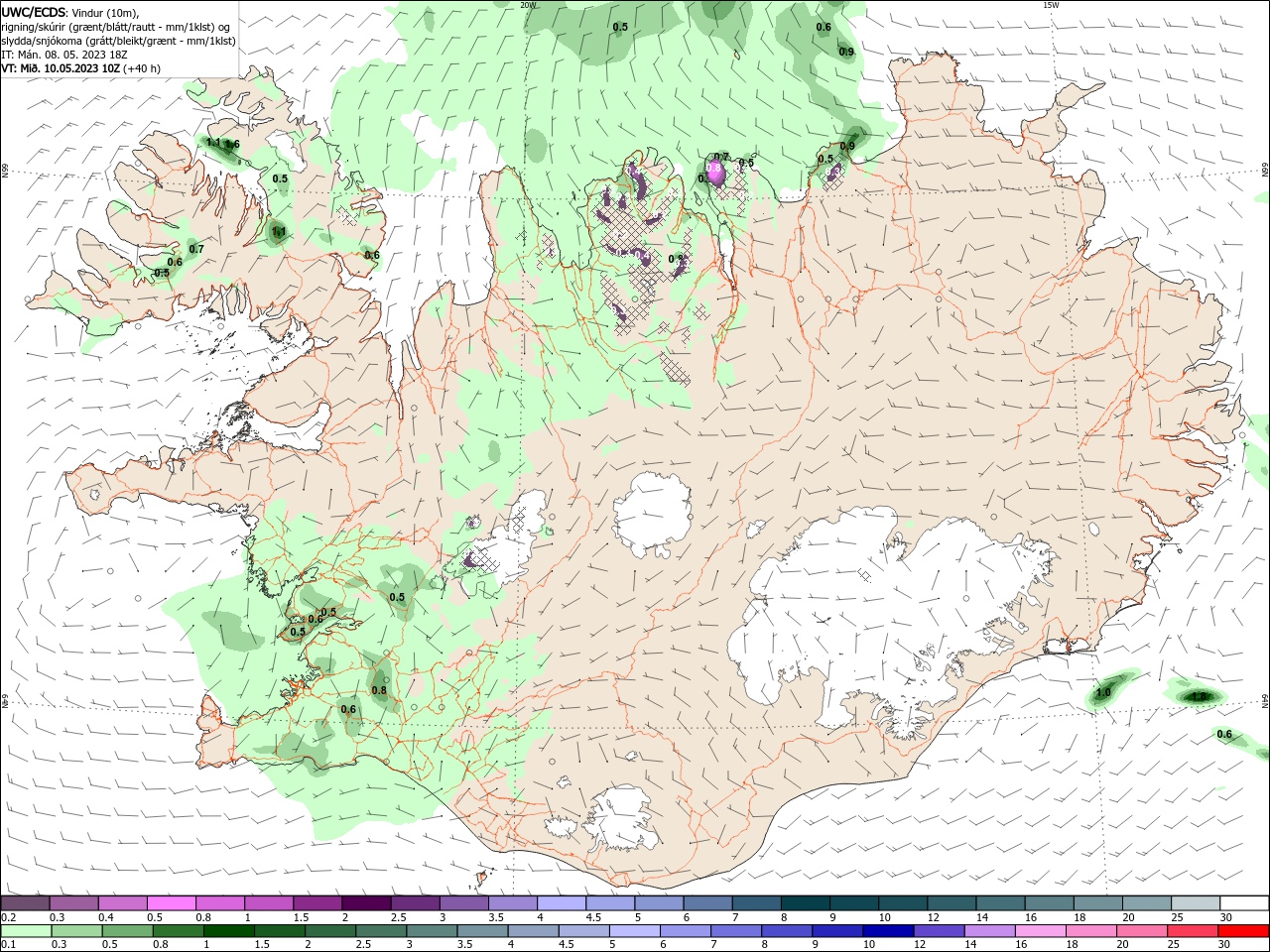Click the light pink 16 swatch in rain legend
This screenshot has height=952, width=1270.
click(x=1041, y=931)
